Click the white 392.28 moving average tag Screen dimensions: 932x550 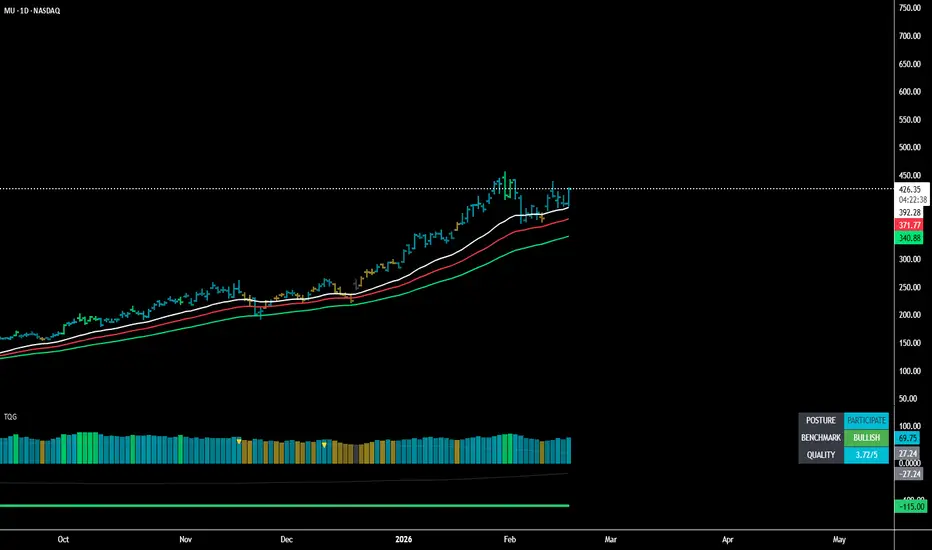[x=909, y=213]
